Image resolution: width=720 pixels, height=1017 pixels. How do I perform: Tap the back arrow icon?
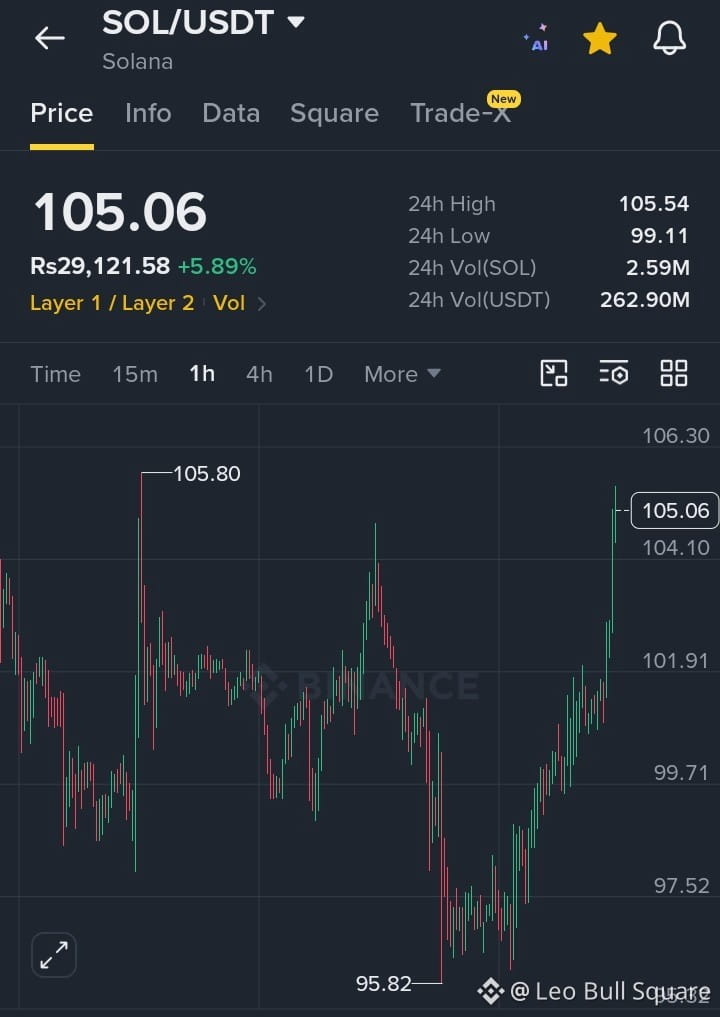(50, 38)
